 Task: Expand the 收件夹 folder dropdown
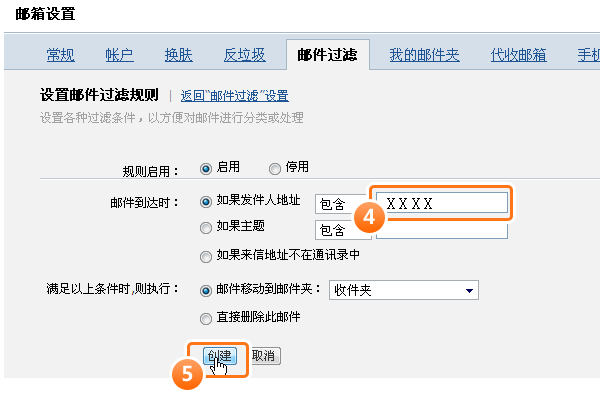404,290
